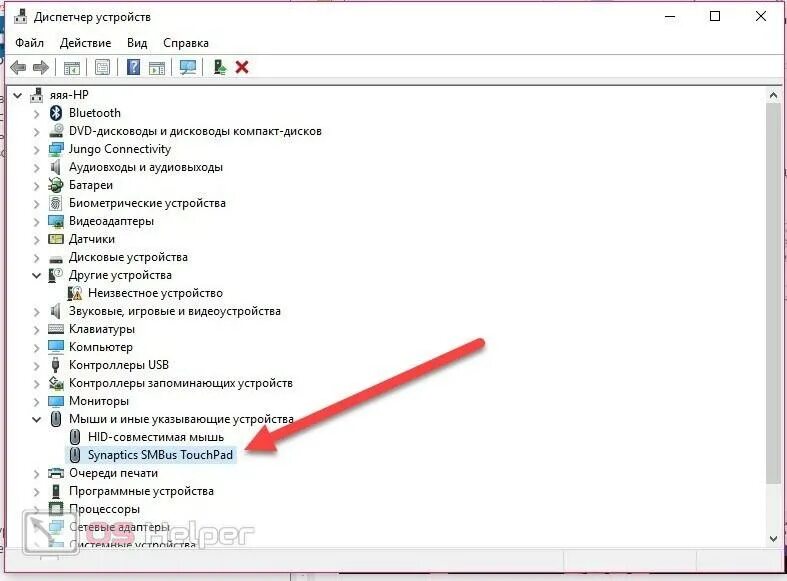Select Дисковые устройства label
The height and width of the screenshot is (581, 787).
pyautogui.click(x=128, y=257)
